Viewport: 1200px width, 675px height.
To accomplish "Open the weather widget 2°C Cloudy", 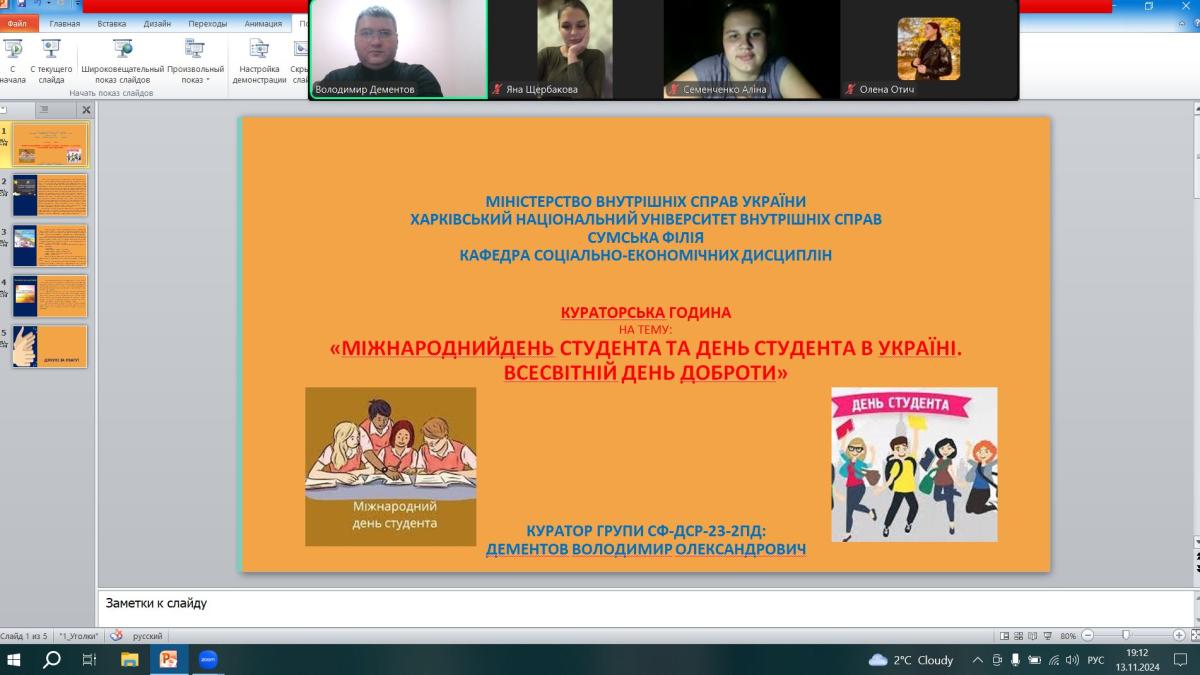I will pos(911,660).
